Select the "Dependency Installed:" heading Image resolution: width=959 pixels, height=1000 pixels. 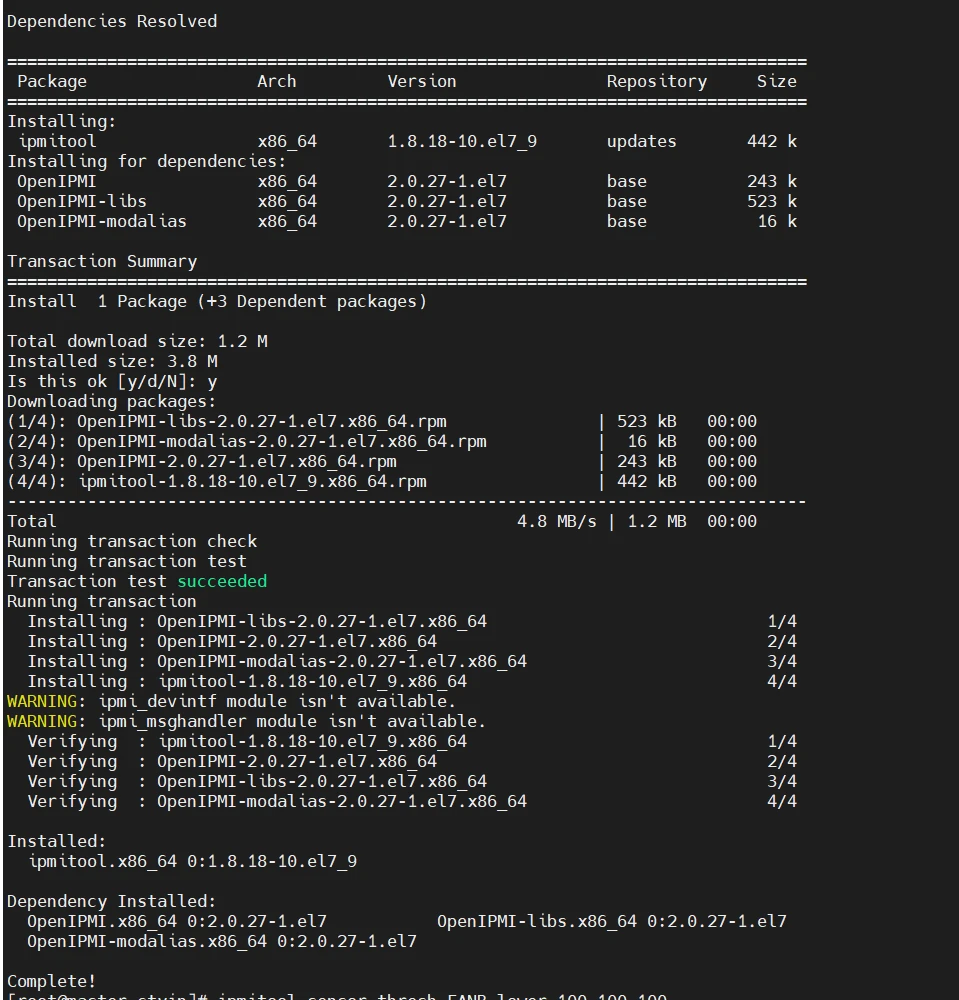(x=112, y=901)
